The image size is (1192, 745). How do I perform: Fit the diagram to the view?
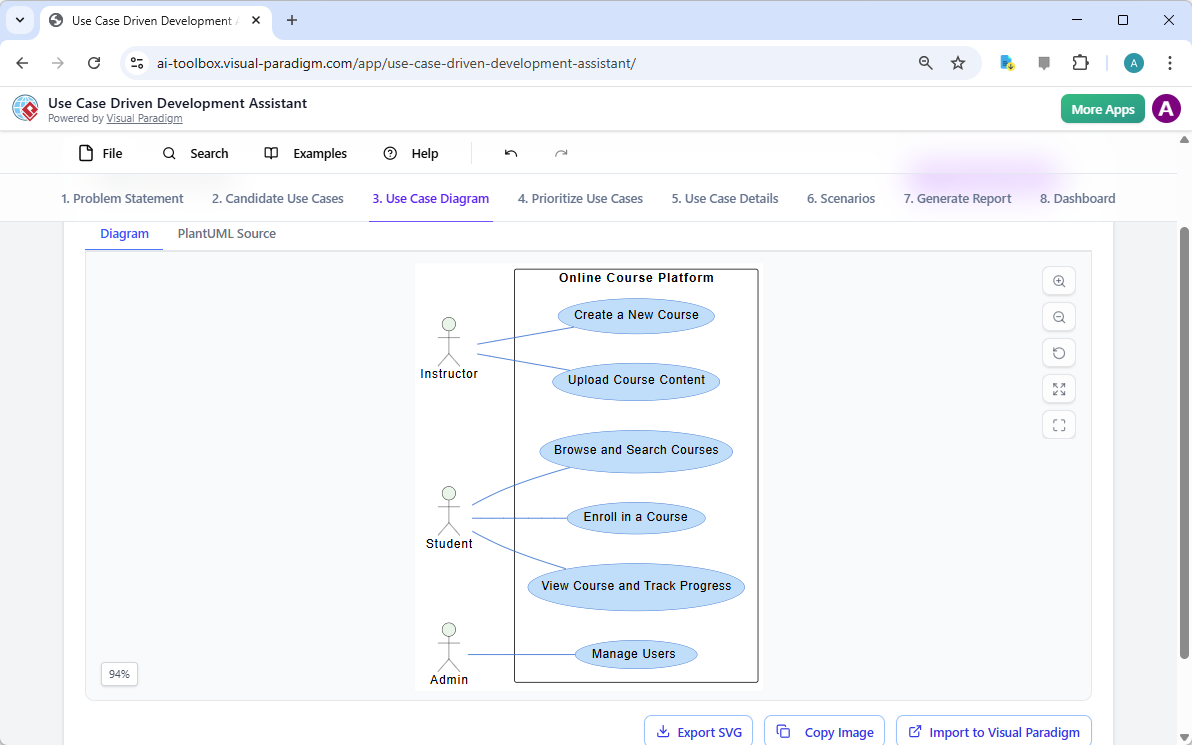tap(1058, 388)
